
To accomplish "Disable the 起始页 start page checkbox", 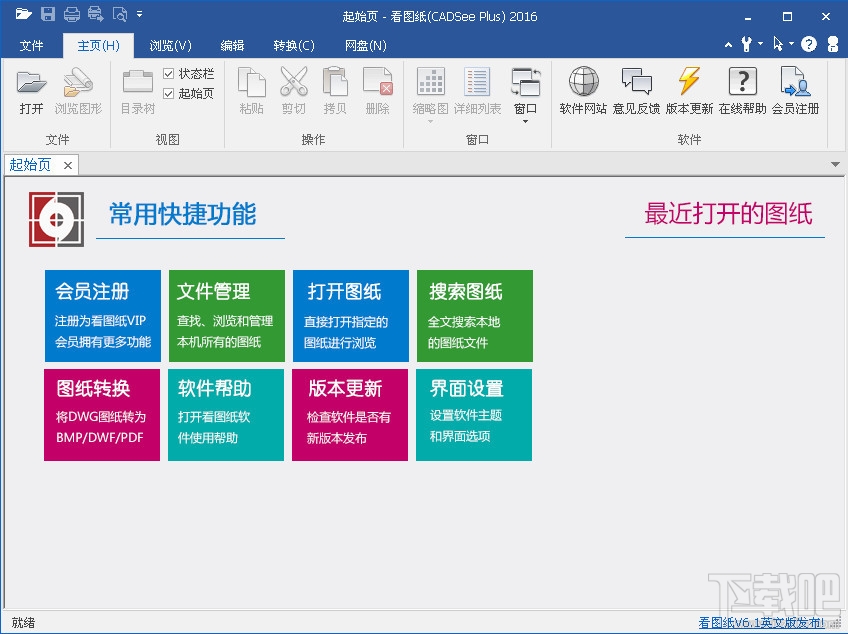I will point(170,91).
